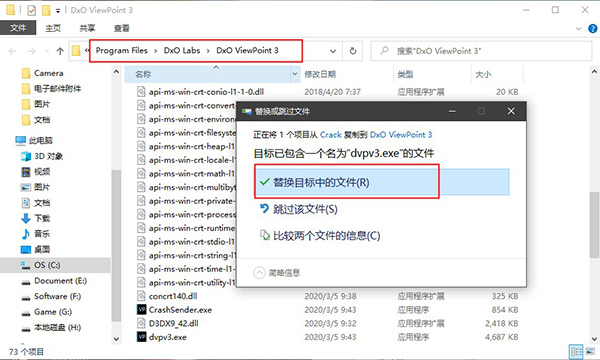Open the 名称 column filter dropdown

[295, 74]
